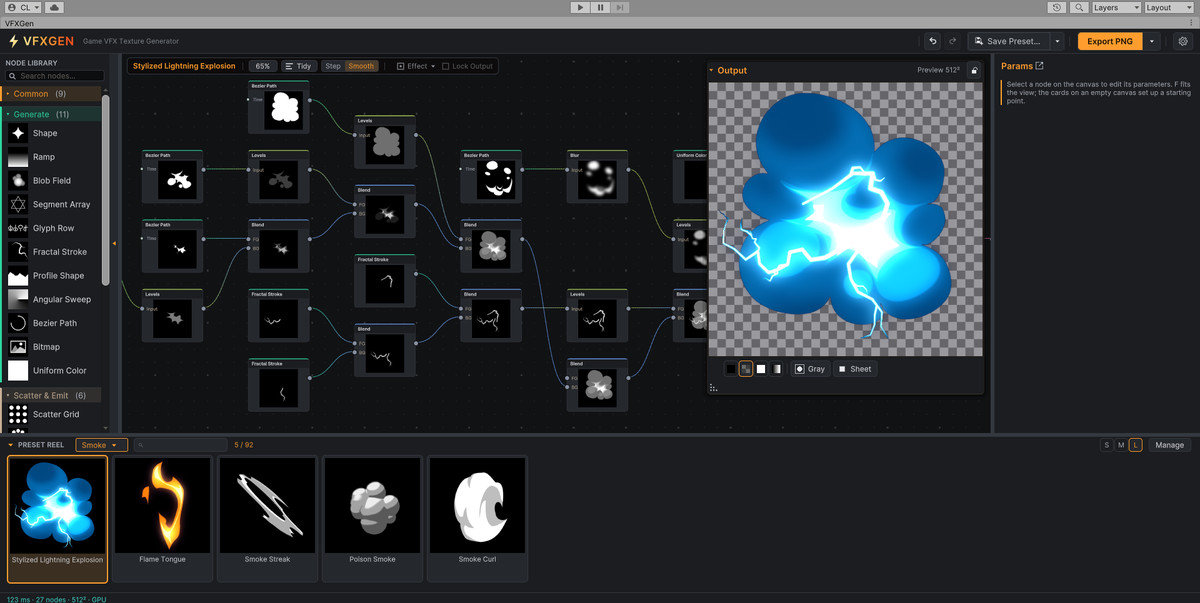
Task: Enable the Lock Output checkbox
Action: click(x=446, y=66)
